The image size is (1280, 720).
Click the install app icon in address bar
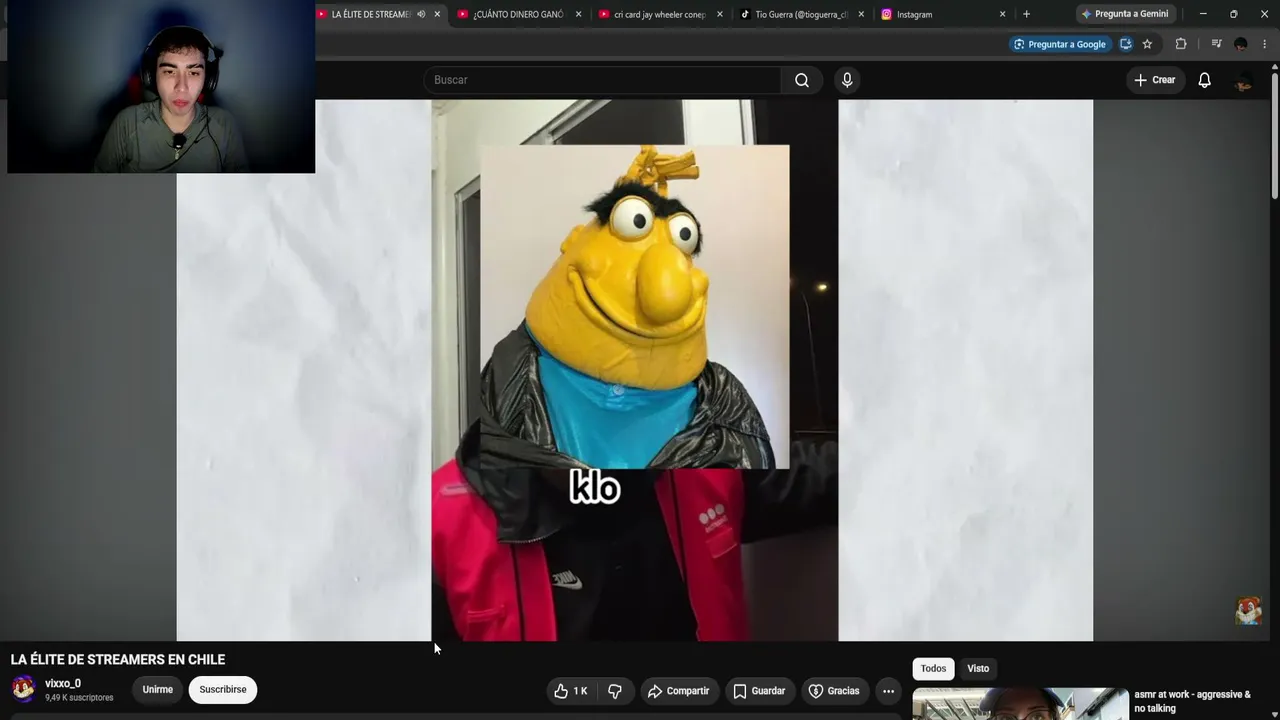[1125, 44]
